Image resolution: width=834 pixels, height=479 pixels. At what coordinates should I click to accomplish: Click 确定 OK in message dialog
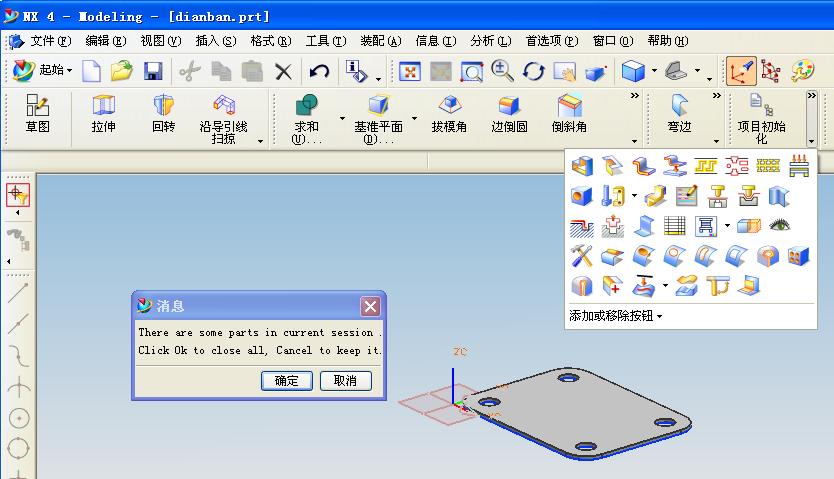coord(287,381)
